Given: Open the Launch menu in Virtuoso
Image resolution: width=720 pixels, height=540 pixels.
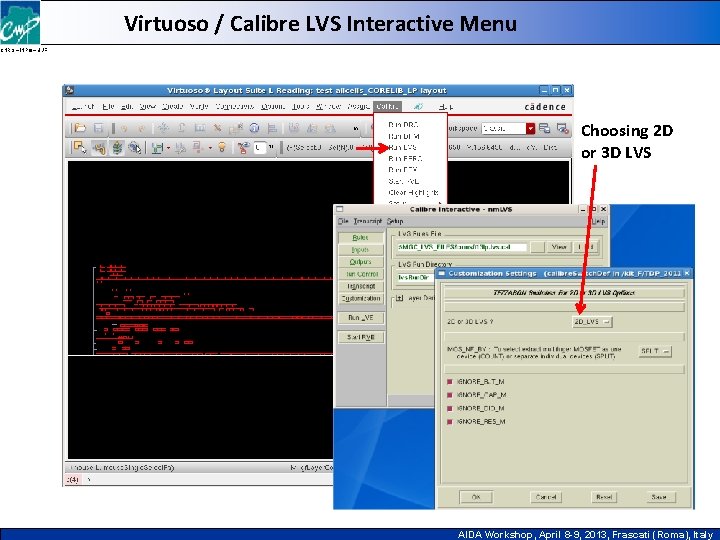Looking at the screenshot, I should (83, 107).
